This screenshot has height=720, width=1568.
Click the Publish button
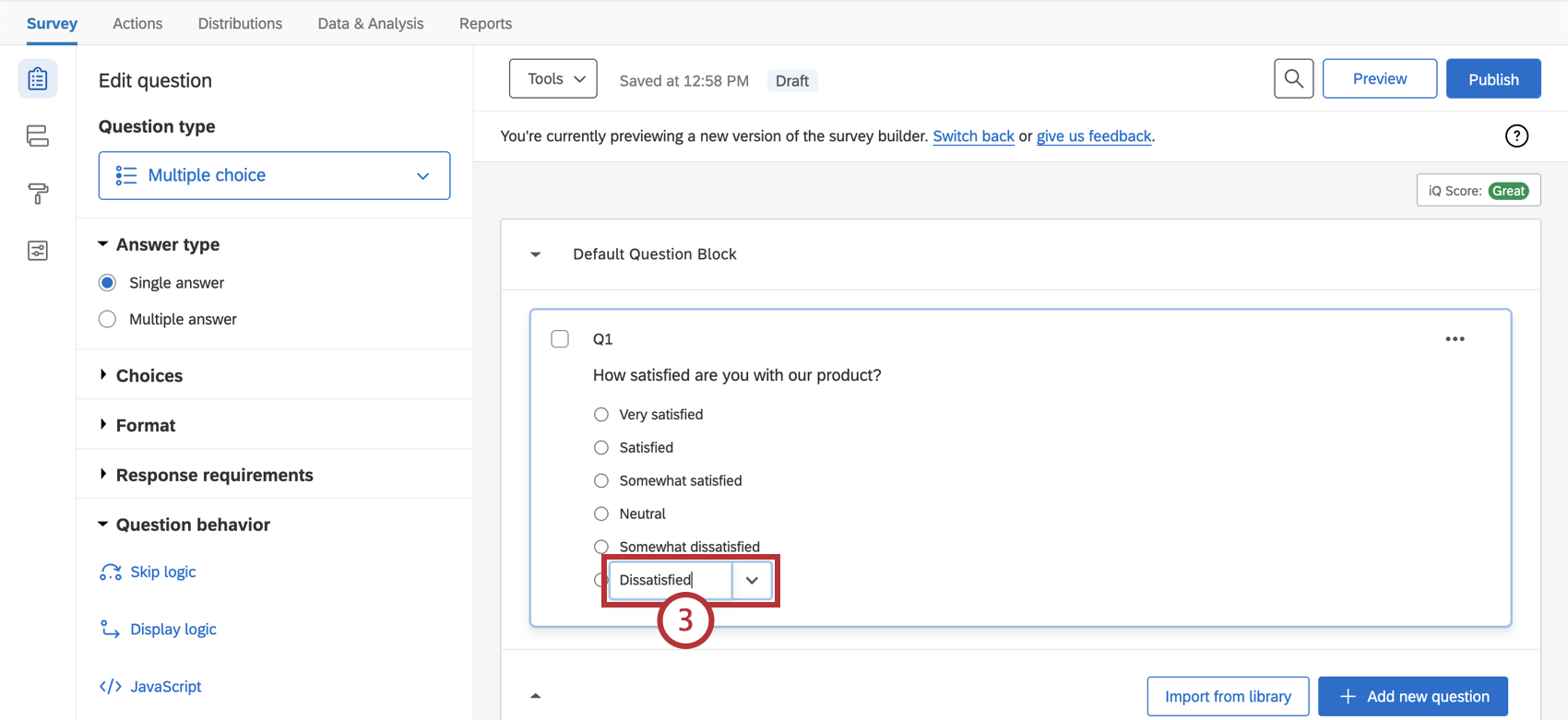point(1492,79)
